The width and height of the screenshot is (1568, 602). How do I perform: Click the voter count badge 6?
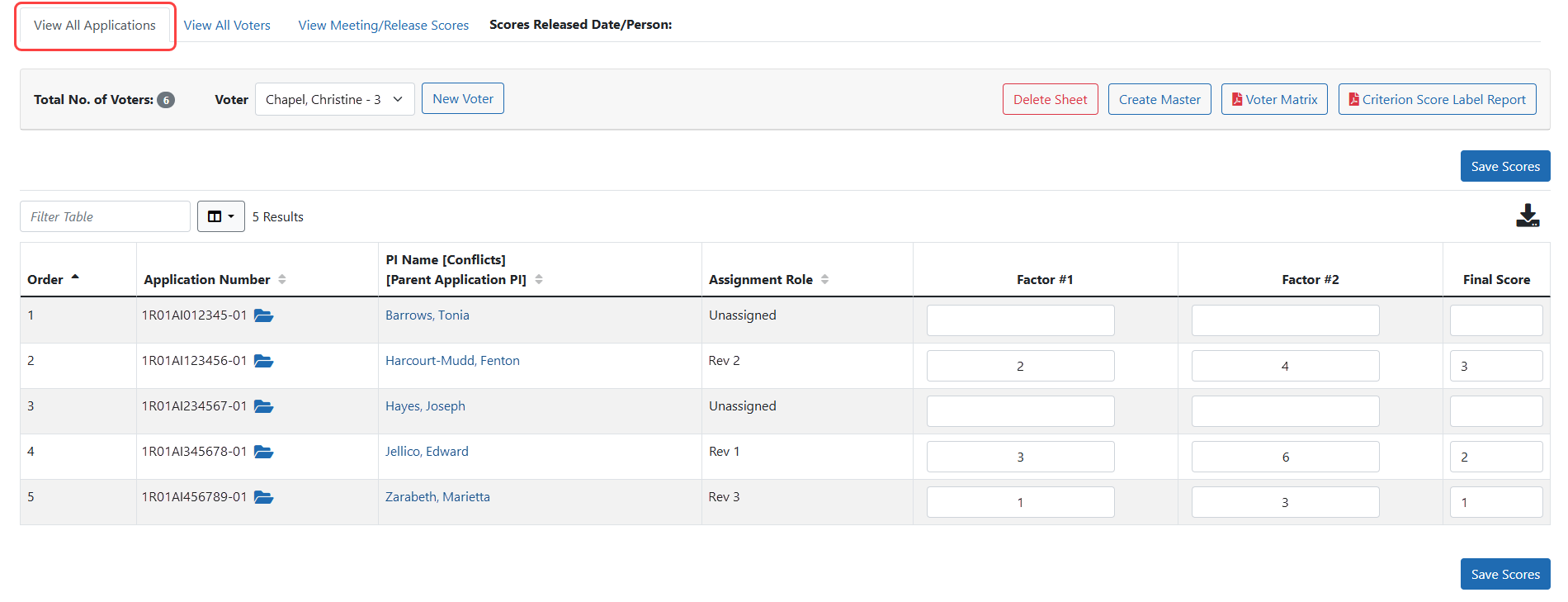166,100
